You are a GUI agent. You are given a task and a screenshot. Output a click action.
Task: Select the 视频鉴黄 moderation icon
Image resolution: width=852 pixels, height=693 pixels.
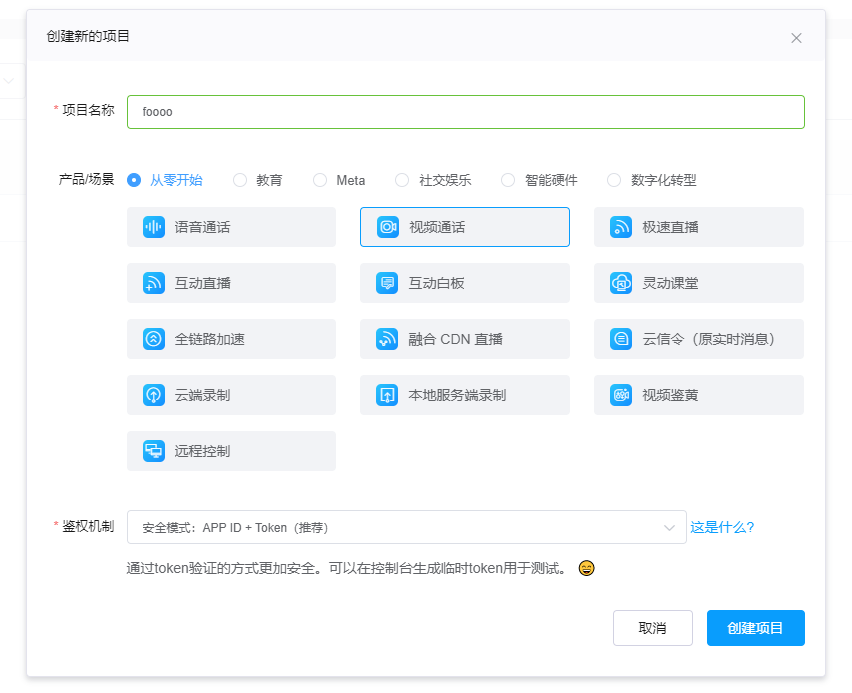click(621, 395)
